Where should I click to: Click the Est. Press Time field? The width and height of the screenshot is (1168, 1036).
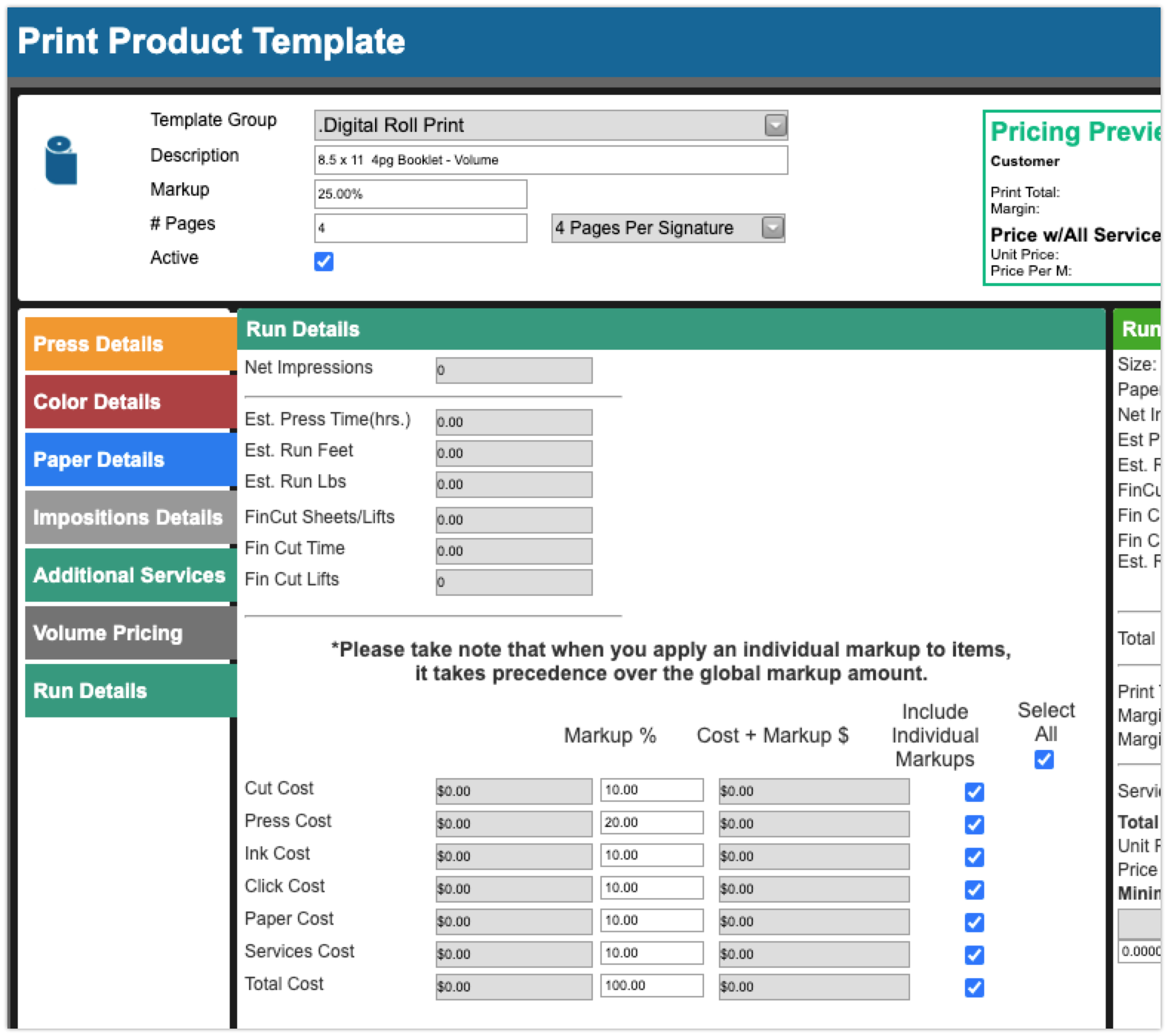[x=514, y=422]
